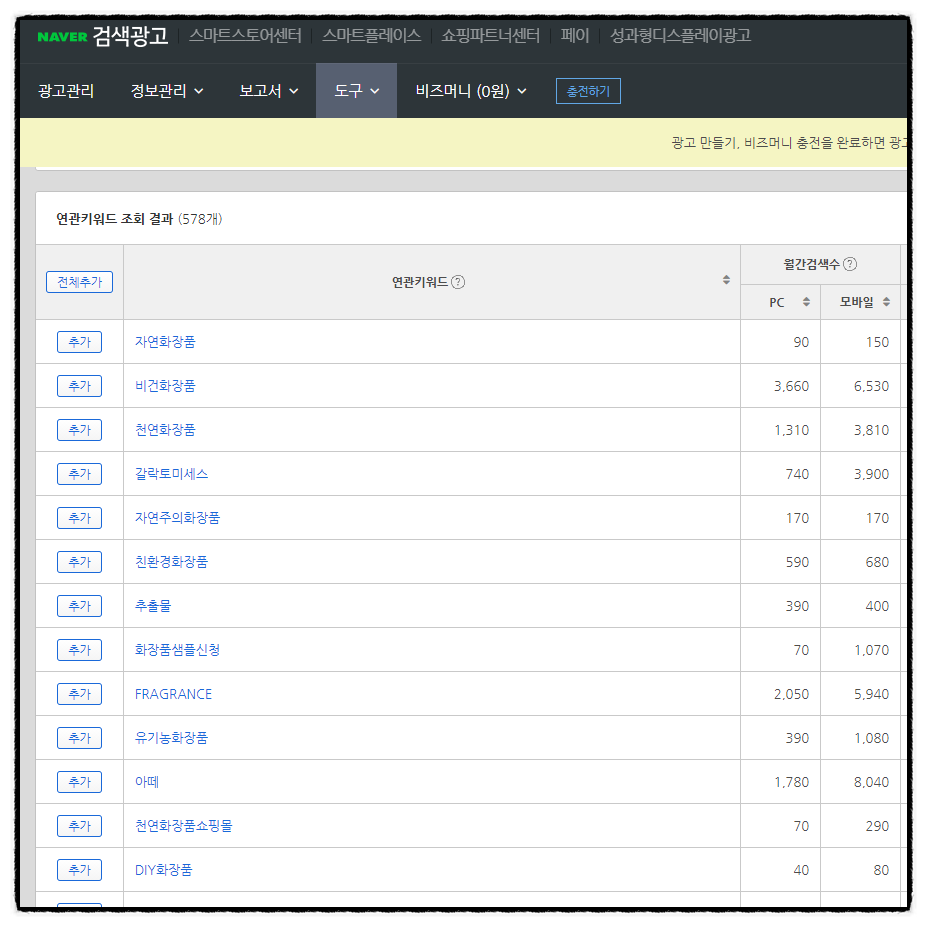
Task: Select the 연관키워드 조회 결과 (578개) heading
Action: [140, 219]
